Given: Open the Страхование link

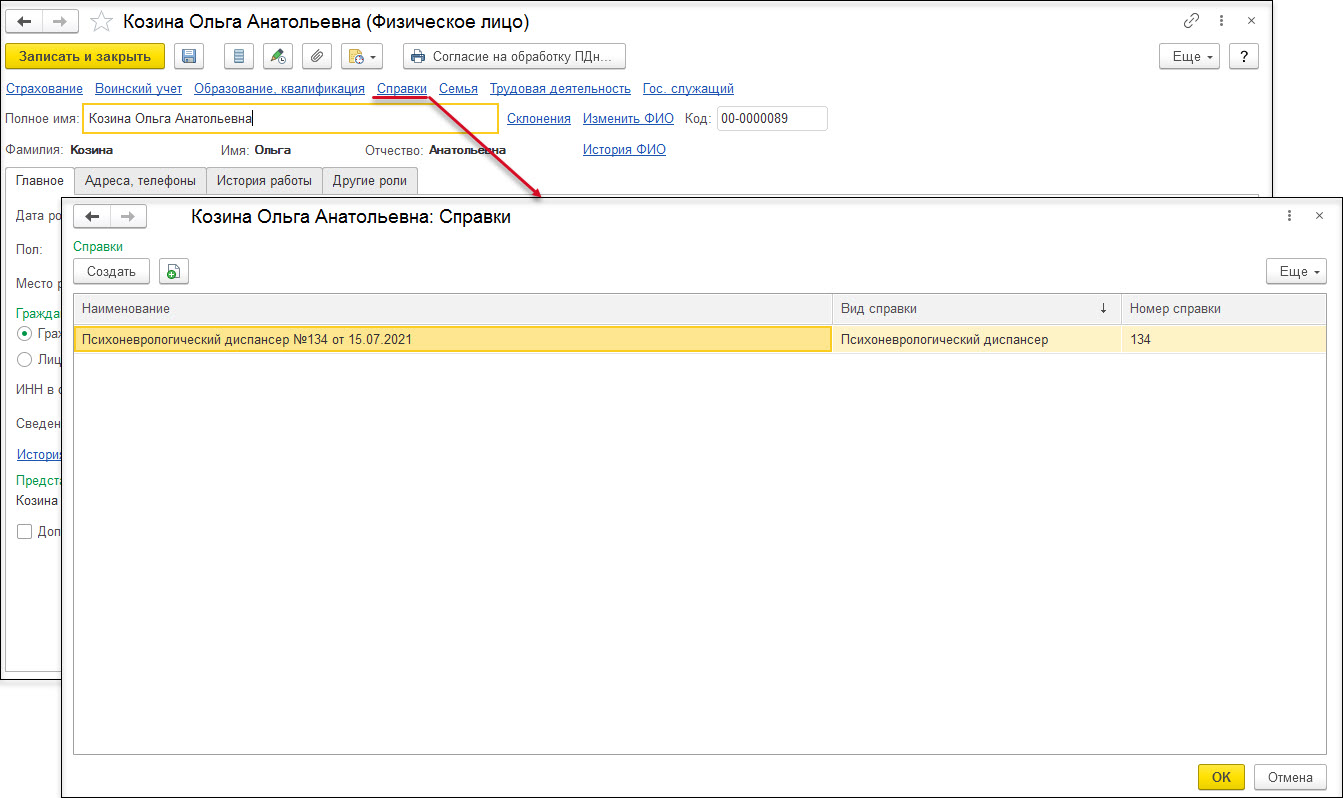Looking at the screenshot, I should 44,89.
